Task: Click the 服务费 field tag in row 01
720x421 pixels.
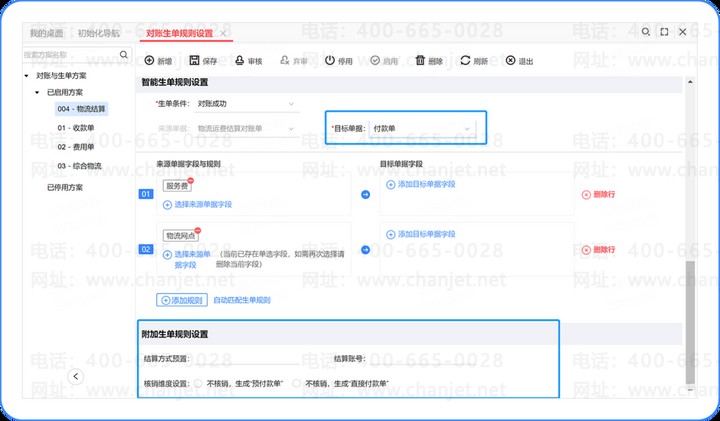Action: 177,186
